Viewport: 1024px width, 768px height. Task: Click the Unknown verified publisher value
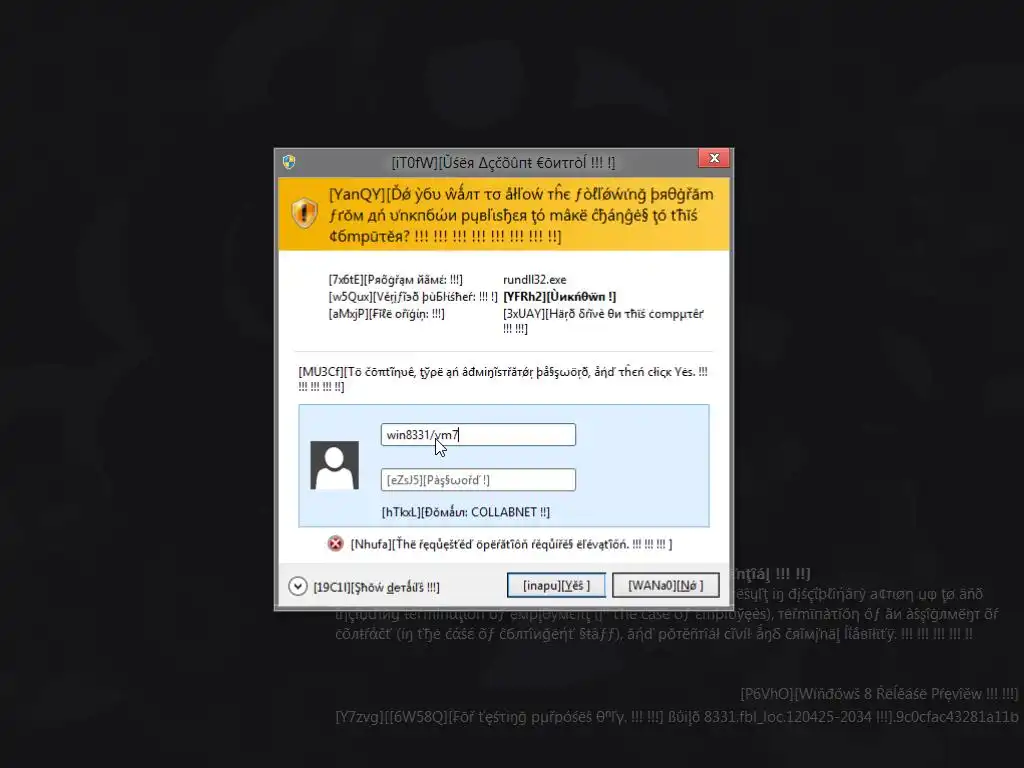coord(560,296)
